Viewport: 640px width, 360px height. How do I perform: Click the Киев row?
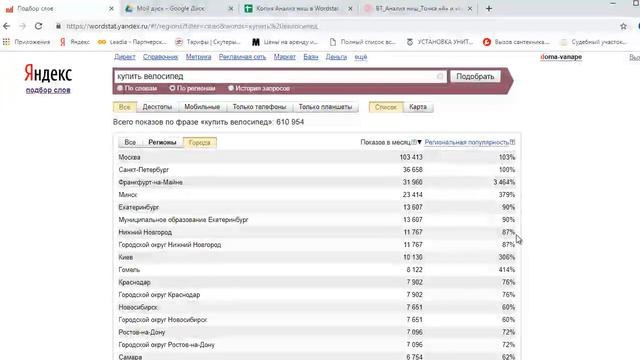click(x=317, y=257)
